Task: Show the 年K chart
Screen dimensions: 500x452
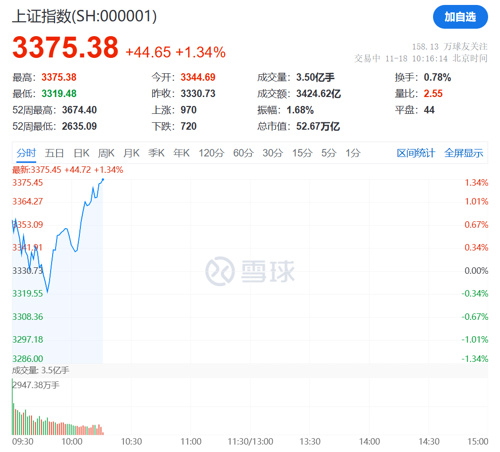Action: 181,153
